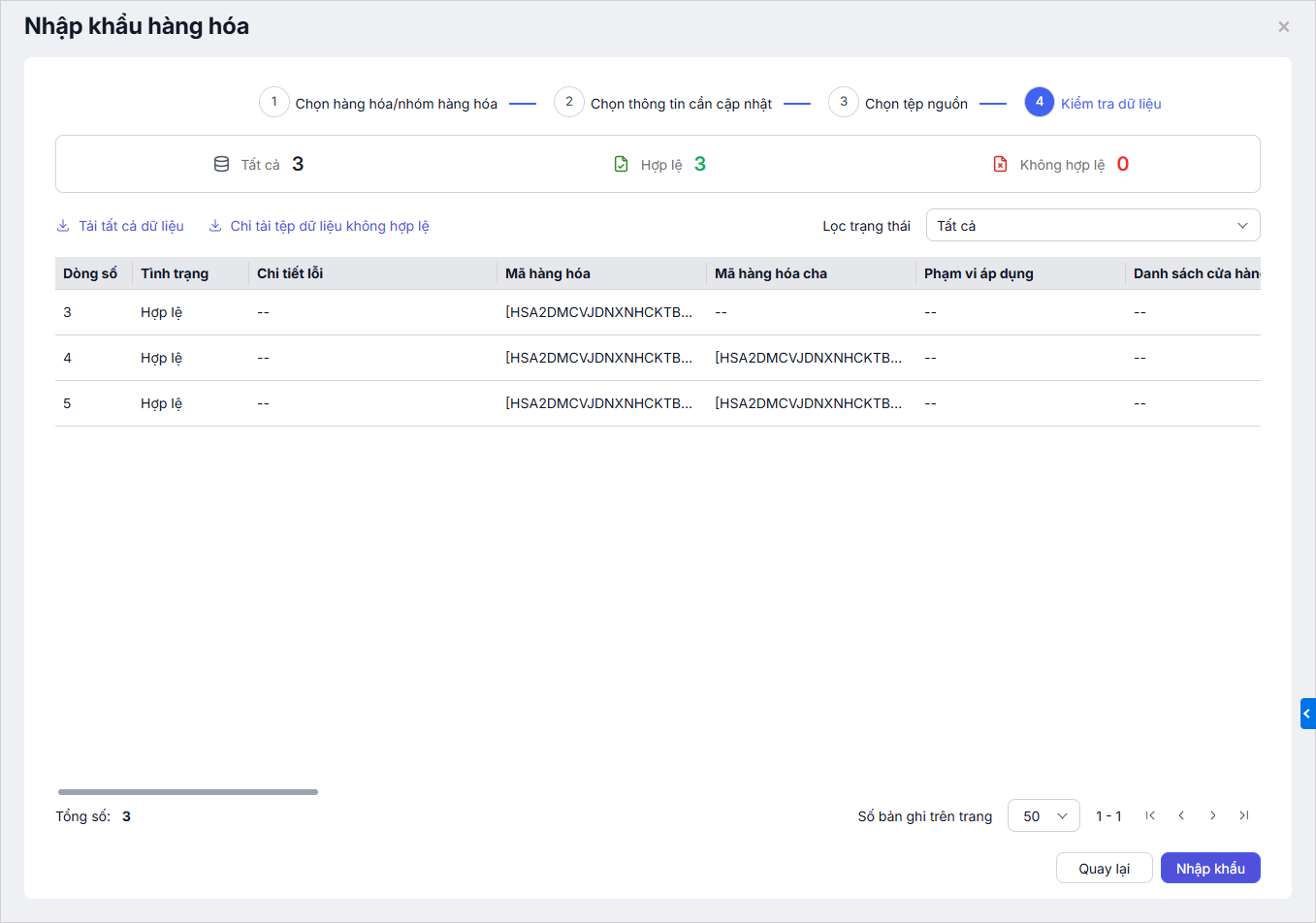Change records per page from 50
Image resolution: width=1316 pixels, height=923 pixels.
(x=1043, y=816)
